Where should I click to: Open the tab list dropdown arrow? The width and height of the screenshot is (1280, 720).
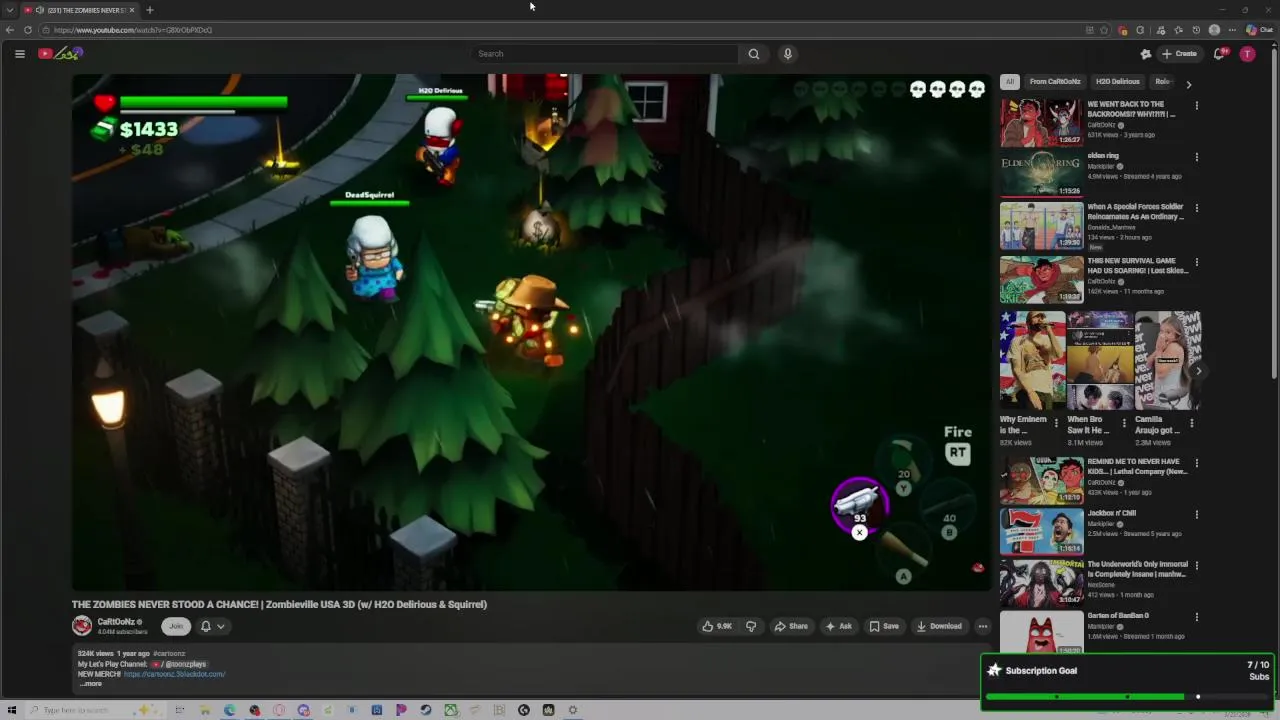tap(10, 10)
